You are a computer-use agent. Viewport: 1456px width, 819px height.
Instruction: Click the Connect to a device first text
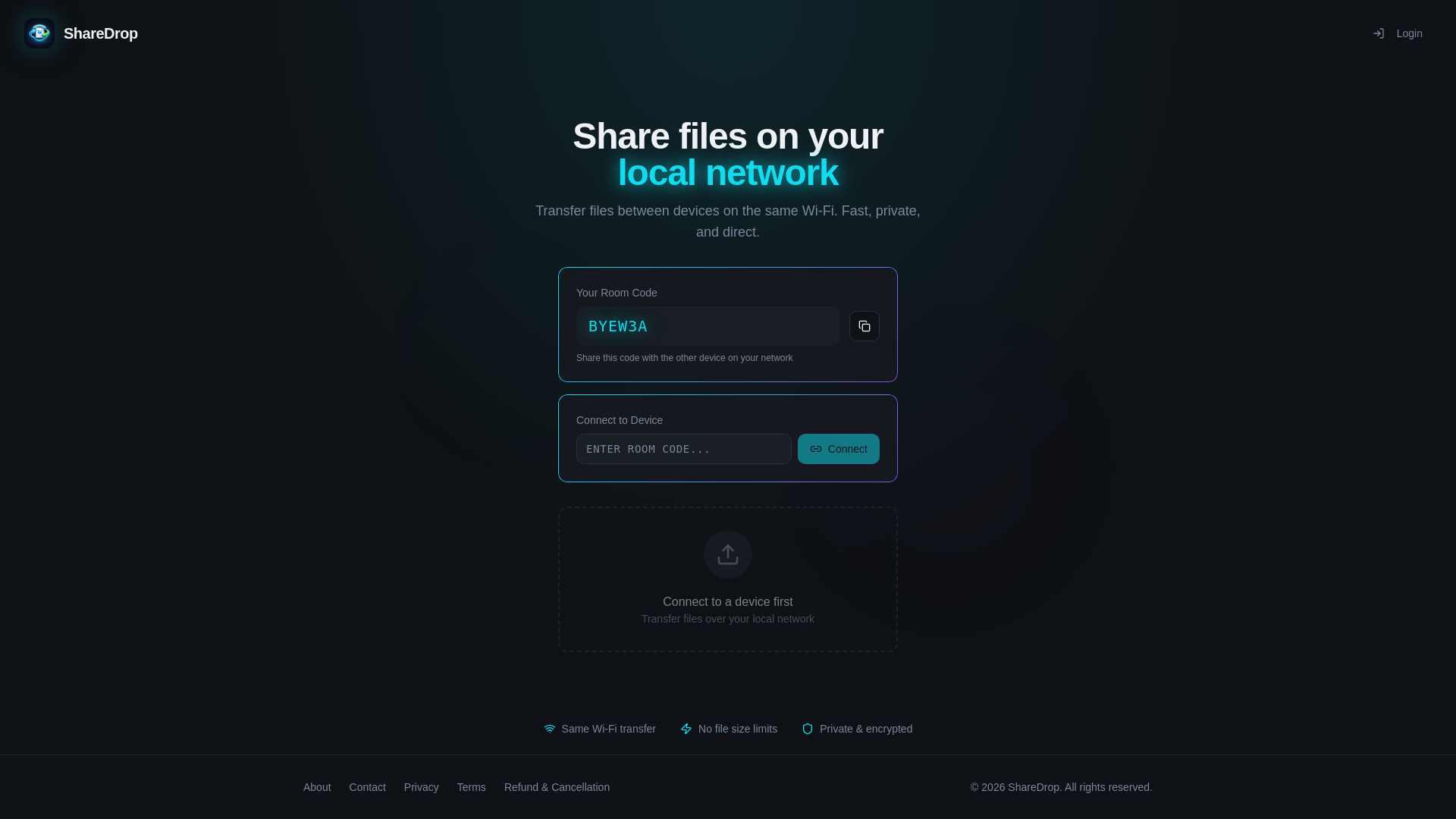pos(728,601)
